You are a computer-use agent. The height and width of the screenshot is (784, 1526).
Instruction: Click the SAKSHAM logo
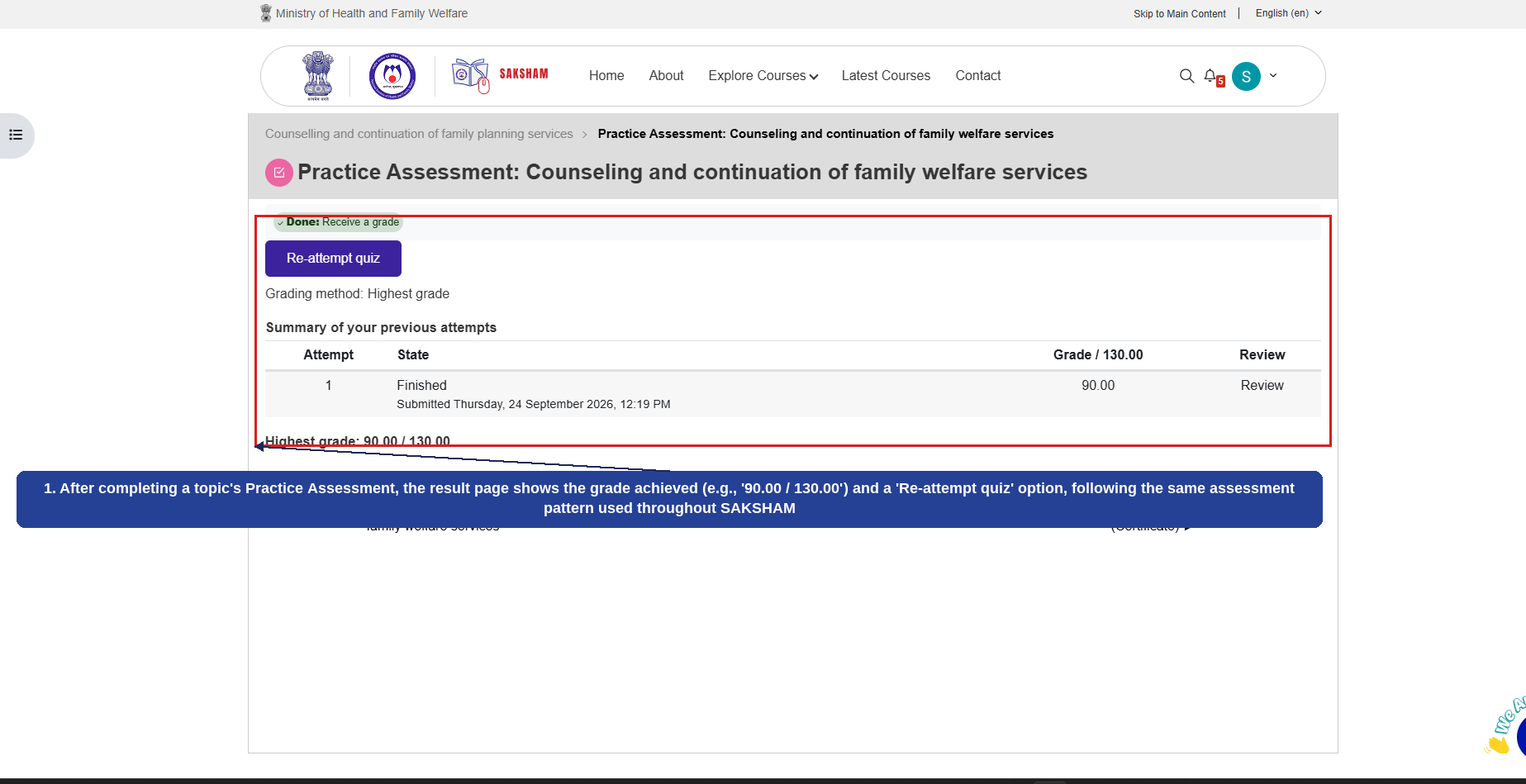pyautogui.click(x=500, y=75)
